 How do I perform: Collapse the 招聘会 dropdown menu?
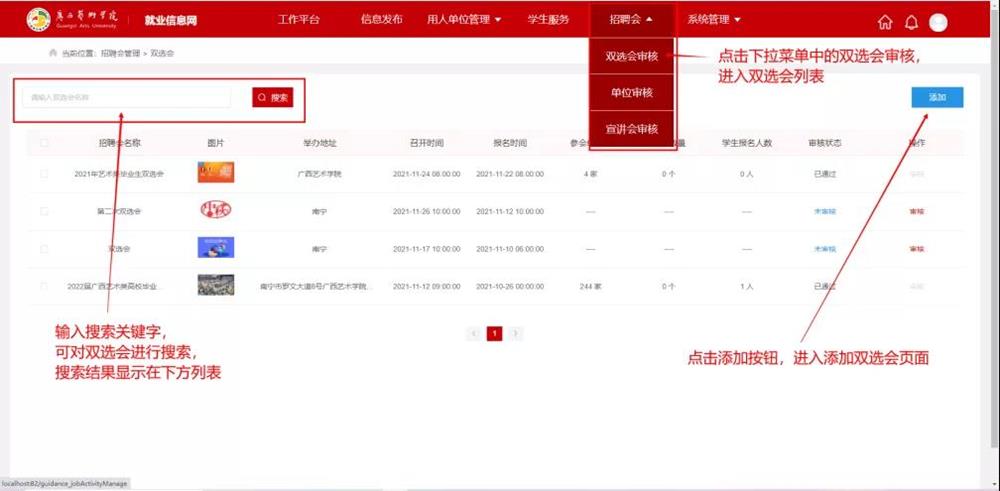pos(631,19)
